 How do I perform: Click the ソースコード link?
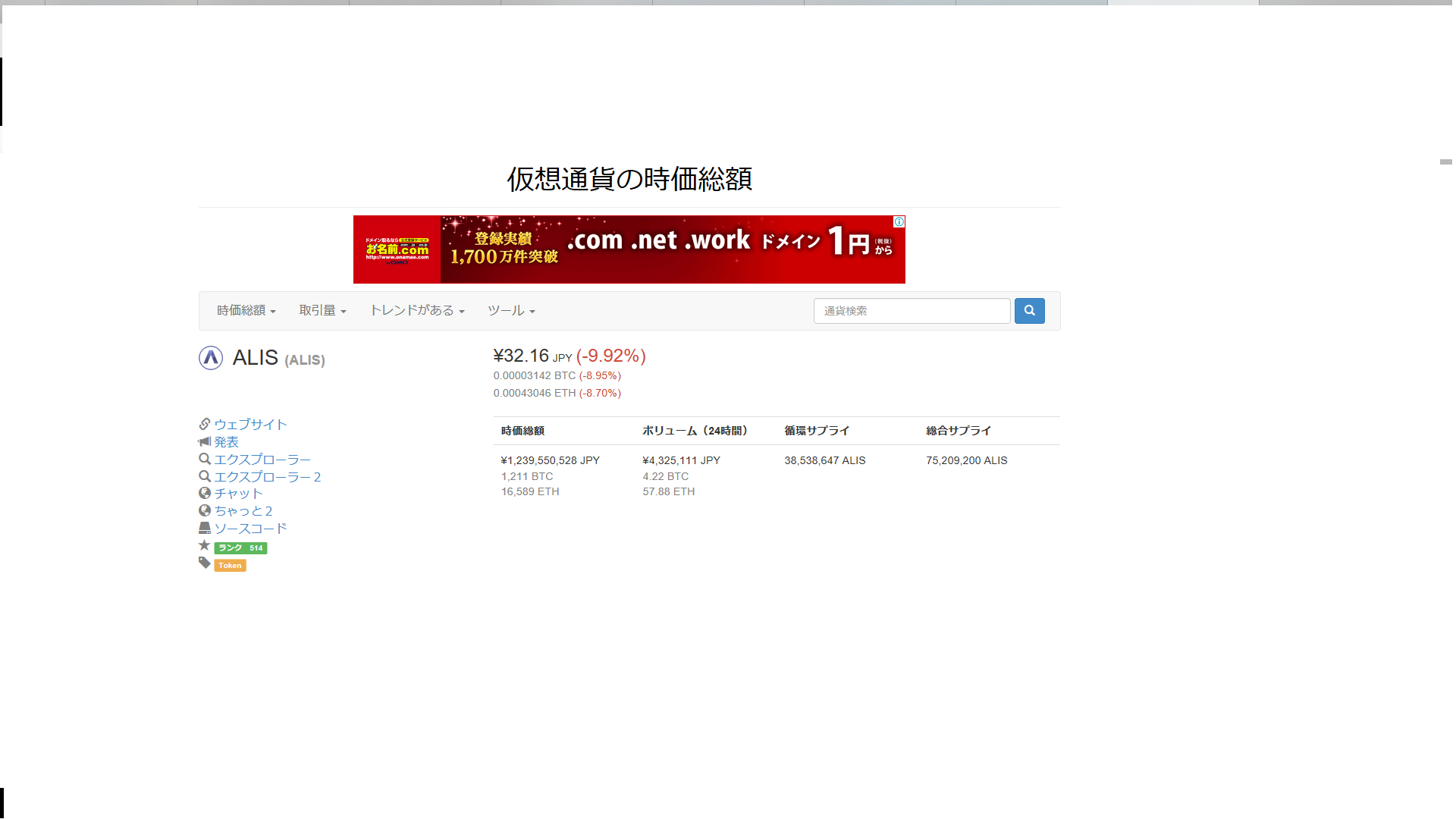[x=250, y=529]
